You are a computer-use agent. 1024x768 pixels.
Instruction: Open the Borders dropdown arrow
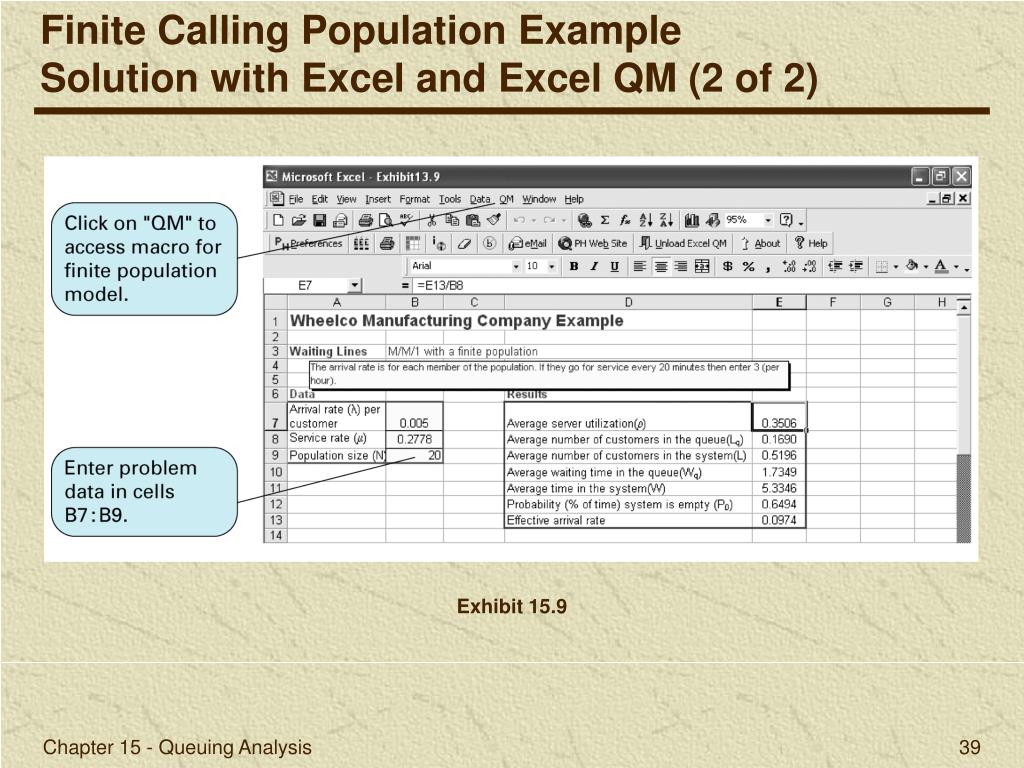click(895, 266)
